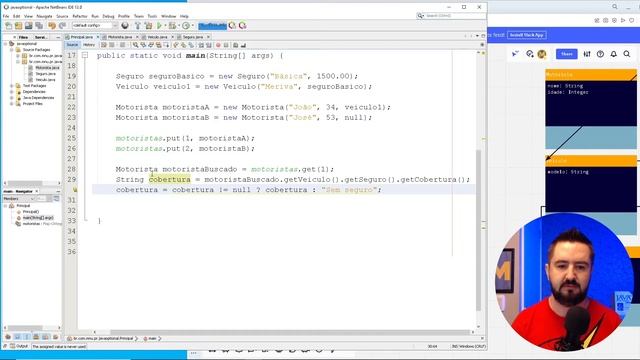
Task: Select the Source view button
Action: click(x=72, y=45)
